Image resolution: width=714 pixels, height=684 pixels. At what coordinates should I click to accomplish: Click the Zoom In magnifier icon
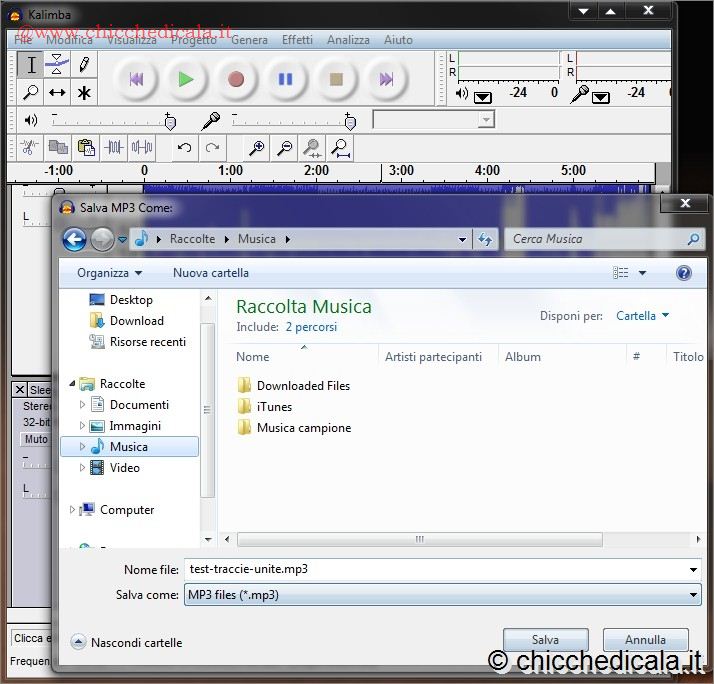click(x=257, y=148)
